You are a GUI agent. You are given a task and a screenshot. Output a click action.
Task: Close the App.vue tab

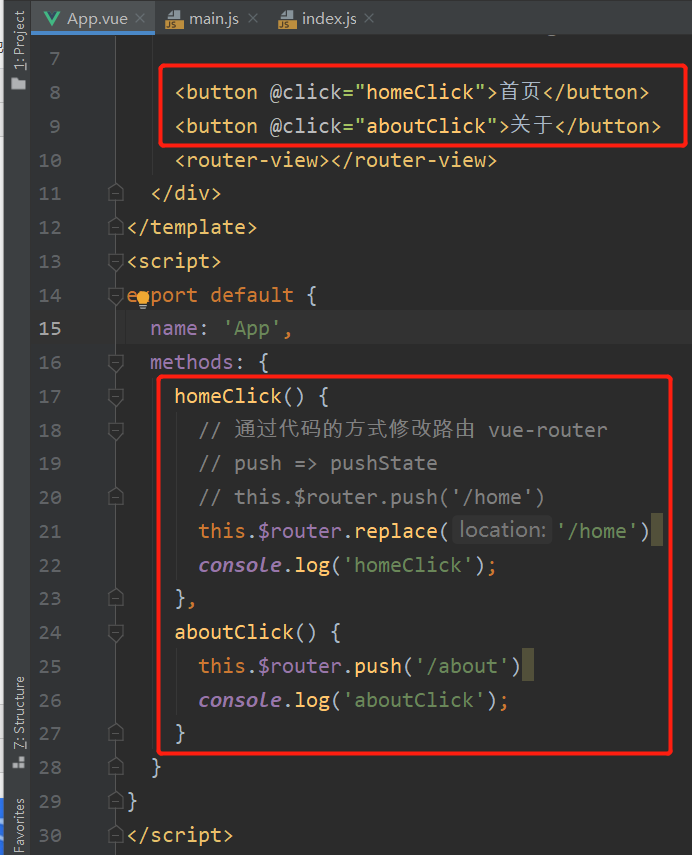[140, 19]
